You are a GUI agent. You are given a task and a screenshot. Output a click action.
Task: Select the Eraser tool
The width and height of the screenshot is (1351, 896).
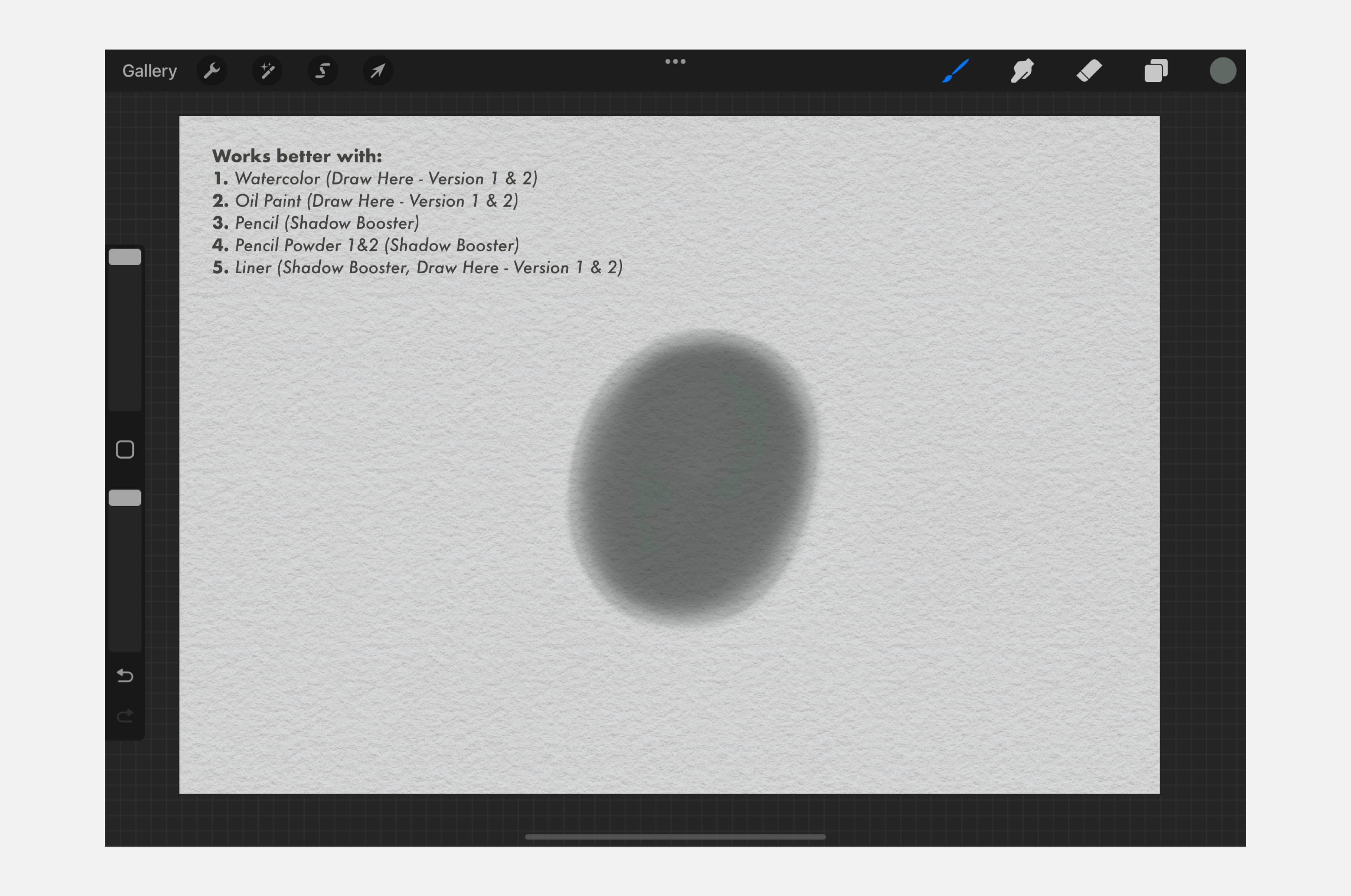click(x=1089, y=71)
